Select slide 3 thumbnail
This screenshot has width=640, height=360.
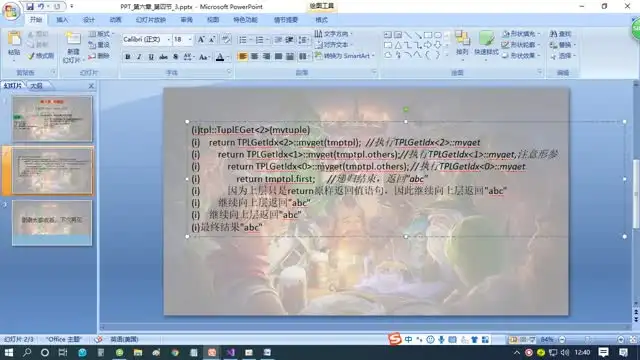coord(52,222)
